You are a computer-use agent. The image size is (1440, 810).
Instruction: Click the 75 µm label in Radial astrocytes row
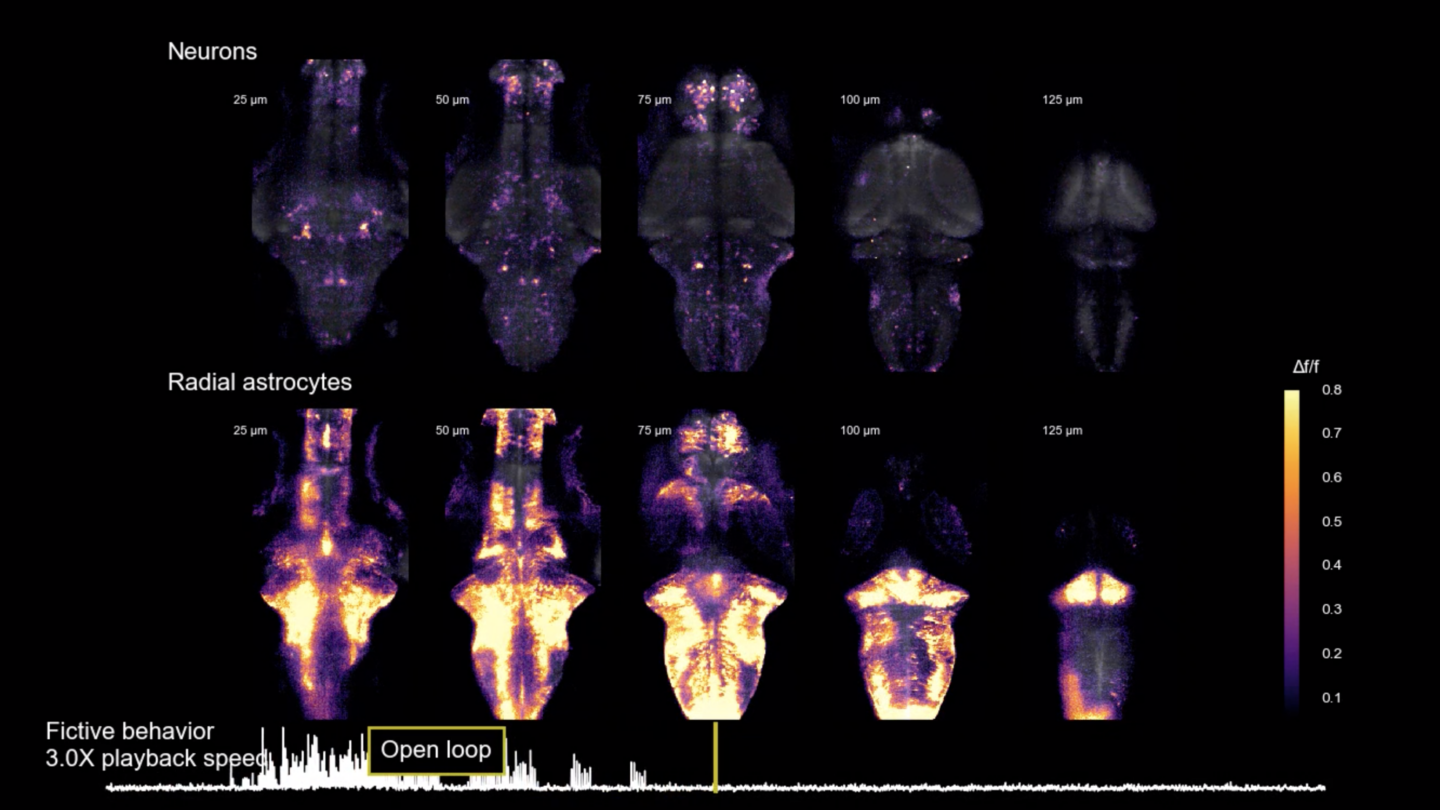coord(654,431)
